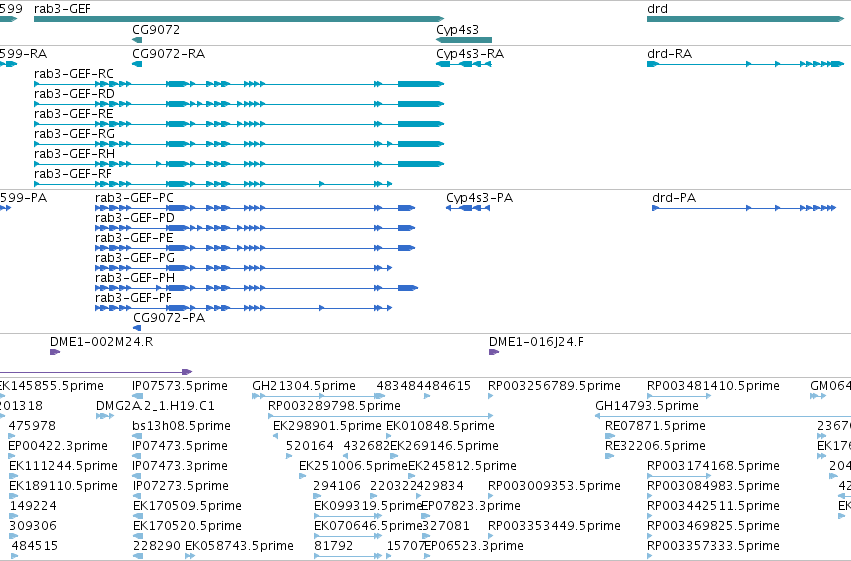Select protein rab3-GEF-PH
The height and width of the screenshot is (561, 851).
point(256,288)
